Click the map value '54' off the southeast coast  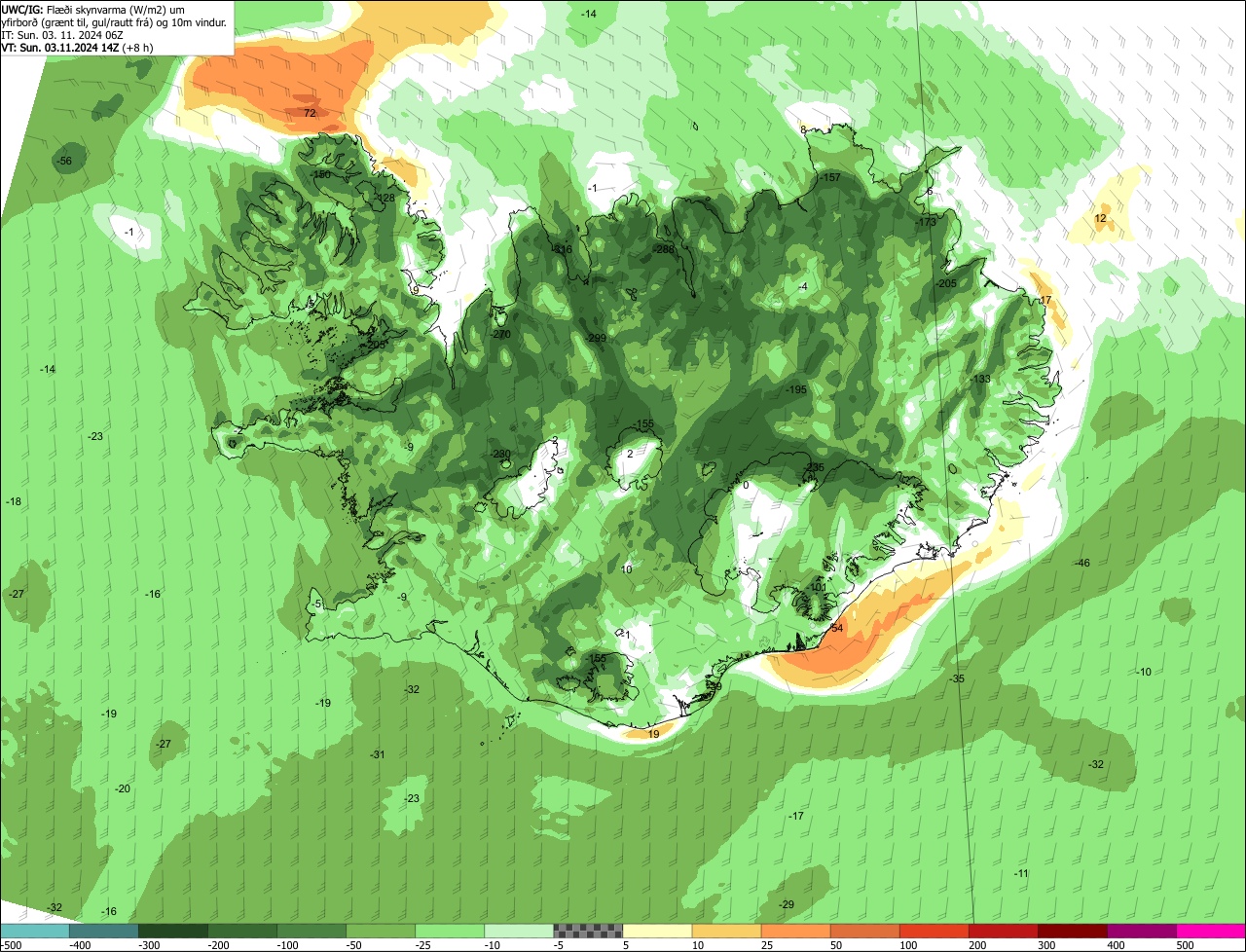click(837, 628)
